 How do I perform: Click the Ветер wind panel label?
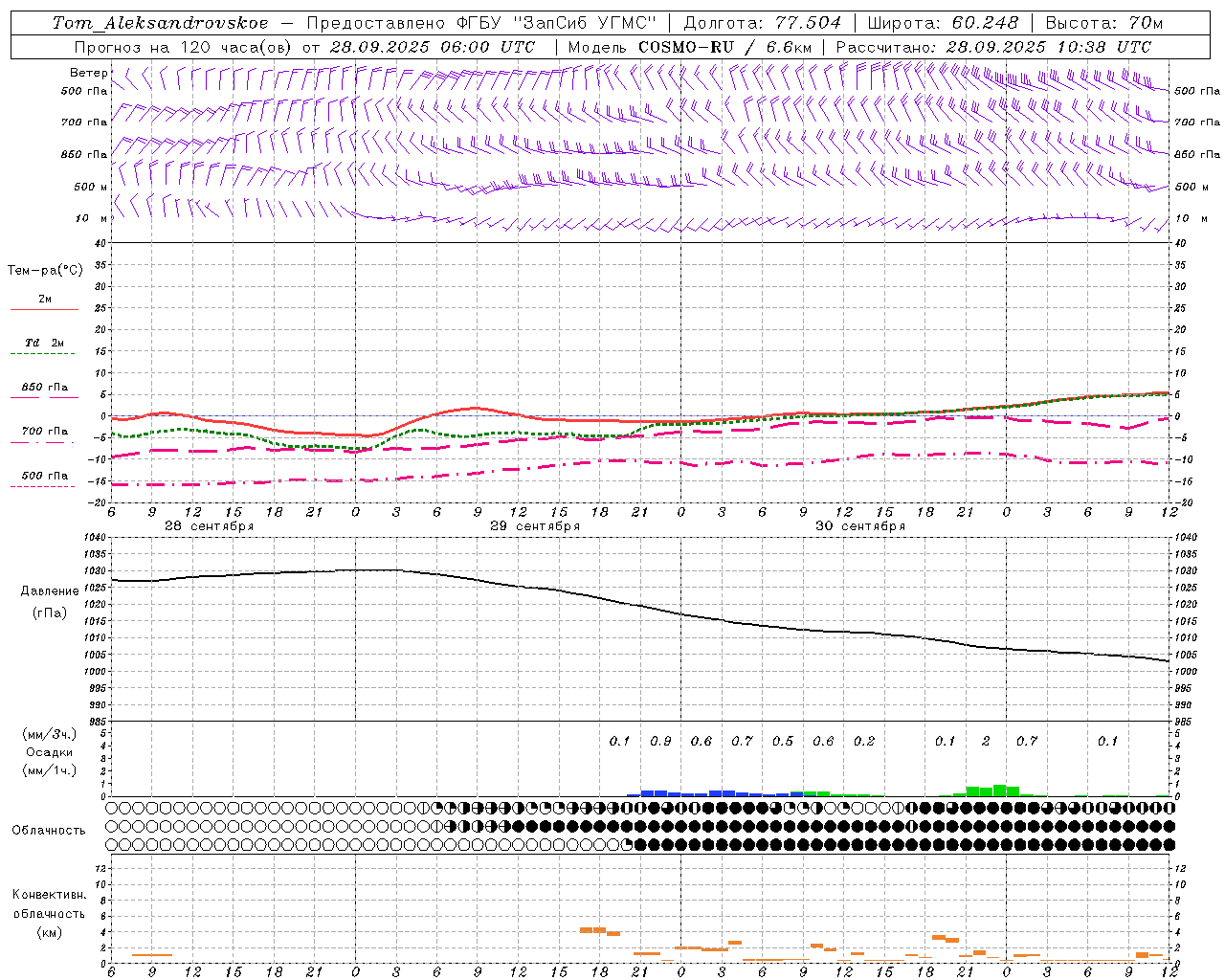tap(89, 73)
